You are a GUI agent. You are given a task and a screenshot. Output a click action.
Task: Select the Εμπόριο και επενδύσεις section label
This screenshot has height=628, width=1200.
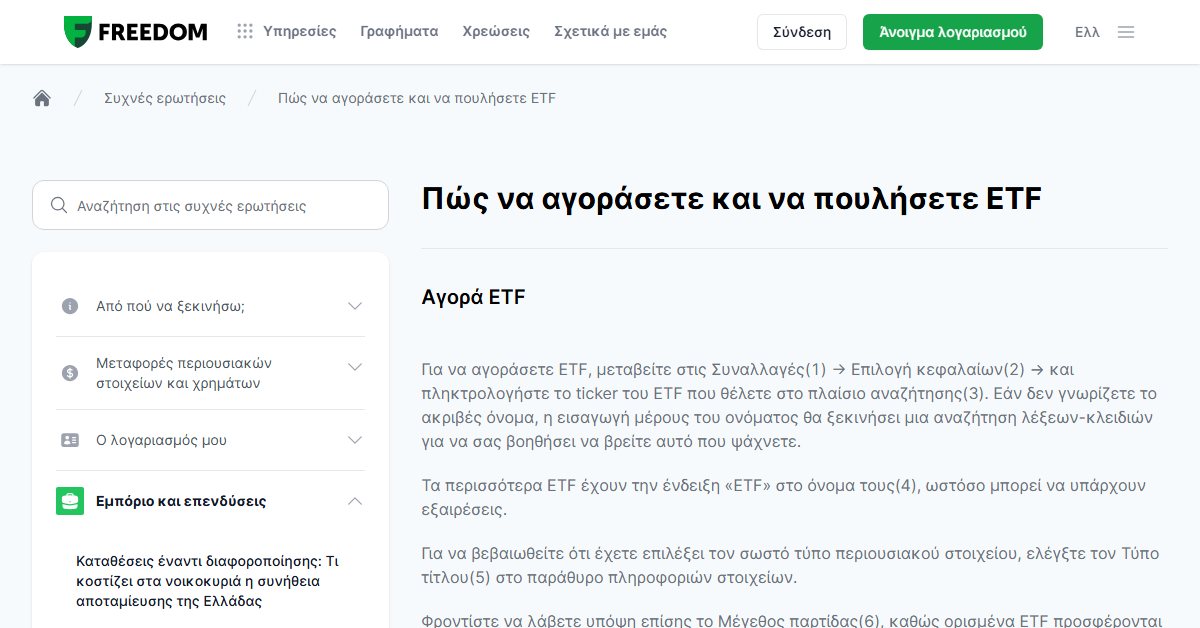[x=181, y=501]
